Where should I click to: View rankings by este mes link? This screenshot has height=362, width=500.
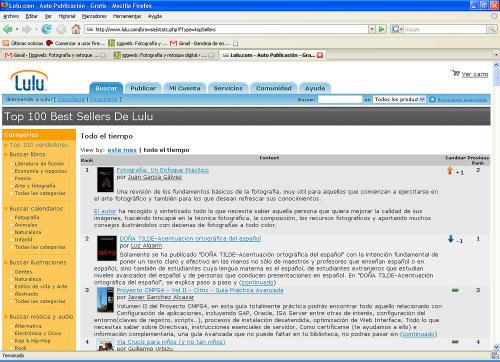click(122, 150)
